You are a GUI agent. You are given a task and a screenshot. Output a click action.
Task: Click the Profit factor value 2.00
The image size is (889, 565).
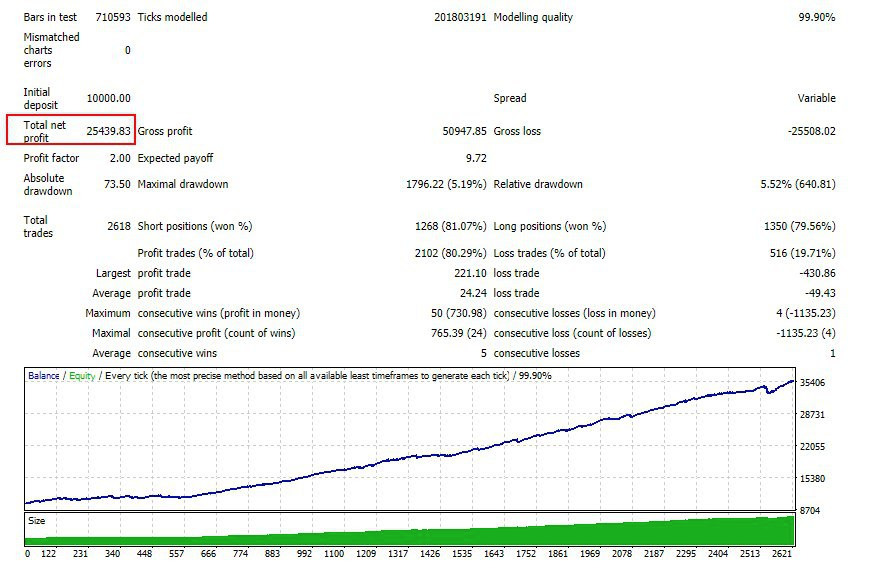coord(120,158)
